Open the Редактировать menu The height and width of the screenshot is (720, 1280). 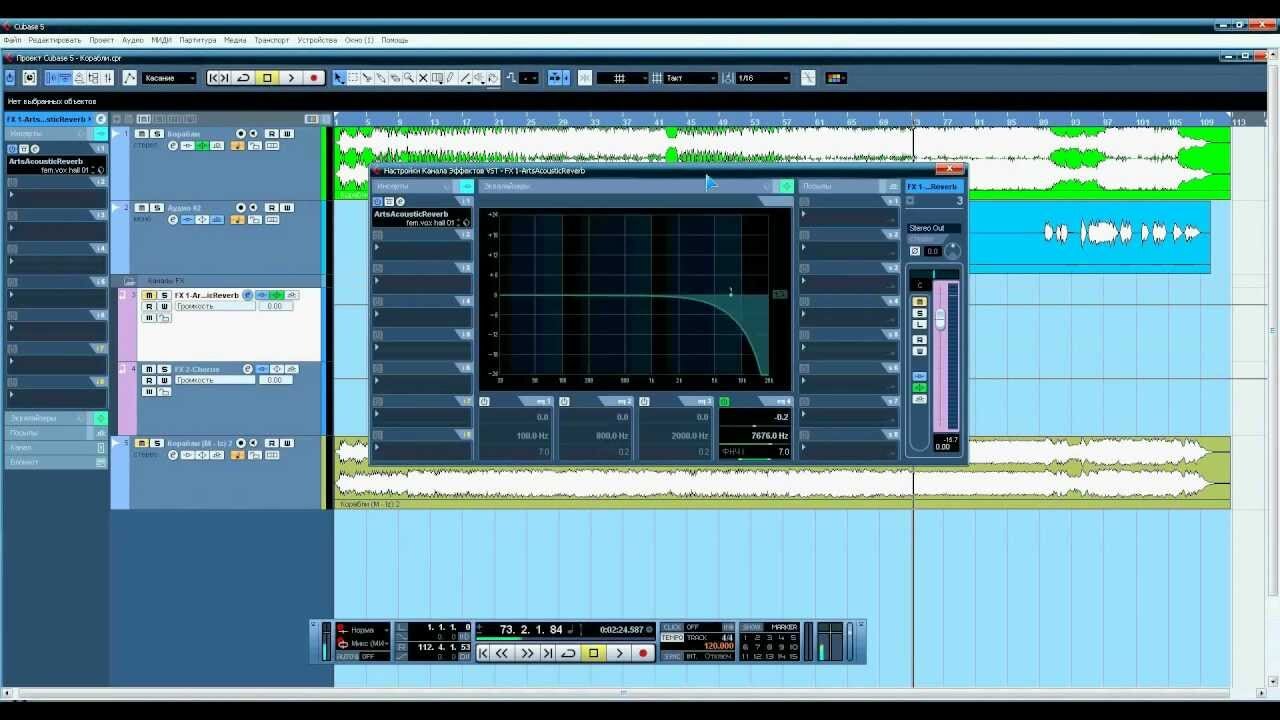[55, 40]
